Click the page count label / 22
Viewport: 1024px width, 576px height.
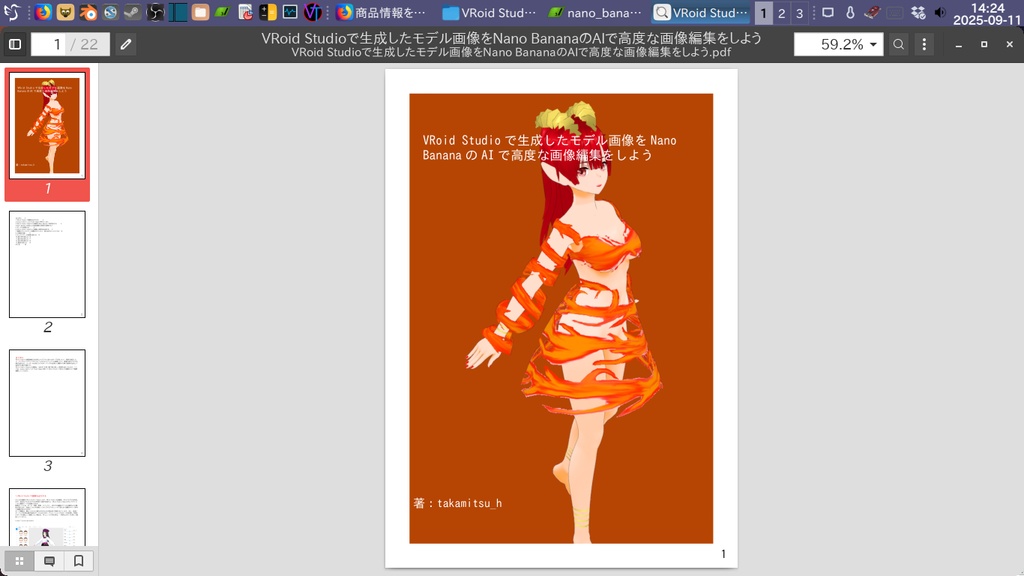click(85, 44)
